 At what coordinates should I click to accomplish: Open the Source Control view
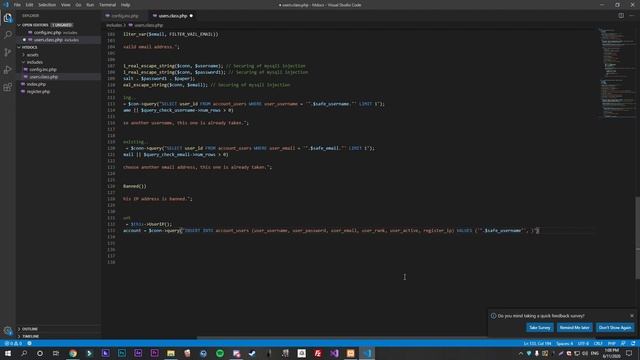(x=8, y=52)
